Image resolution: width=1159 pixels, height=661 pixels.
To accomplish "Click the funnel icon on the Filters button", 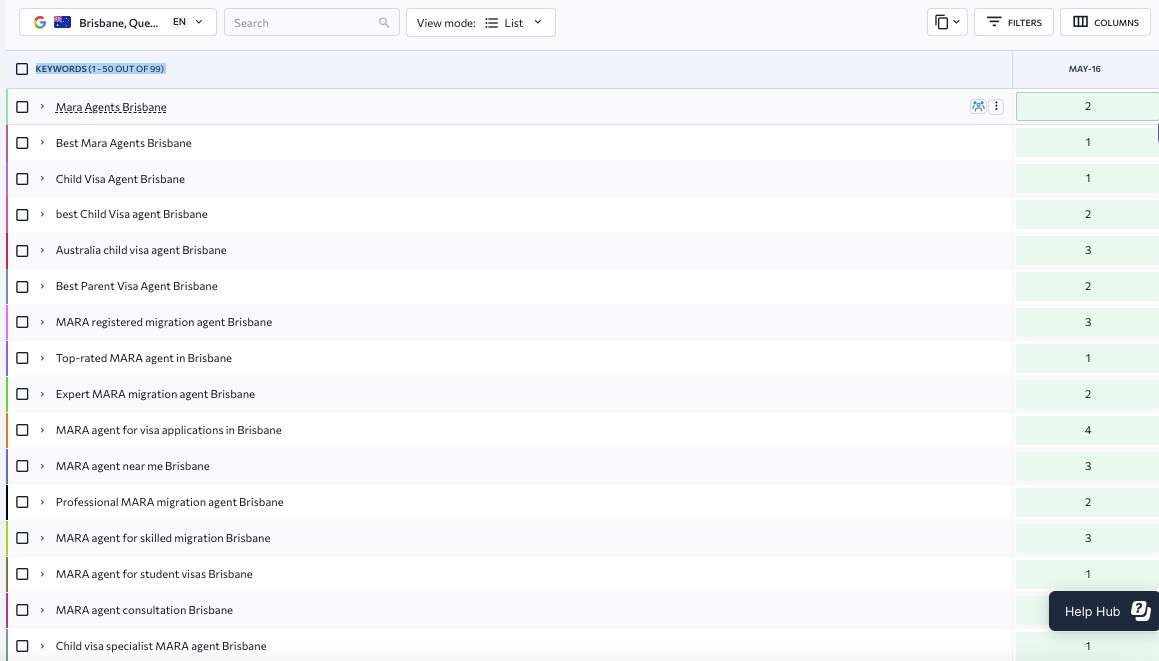I will pyautogui.click(x=993, y=22).
